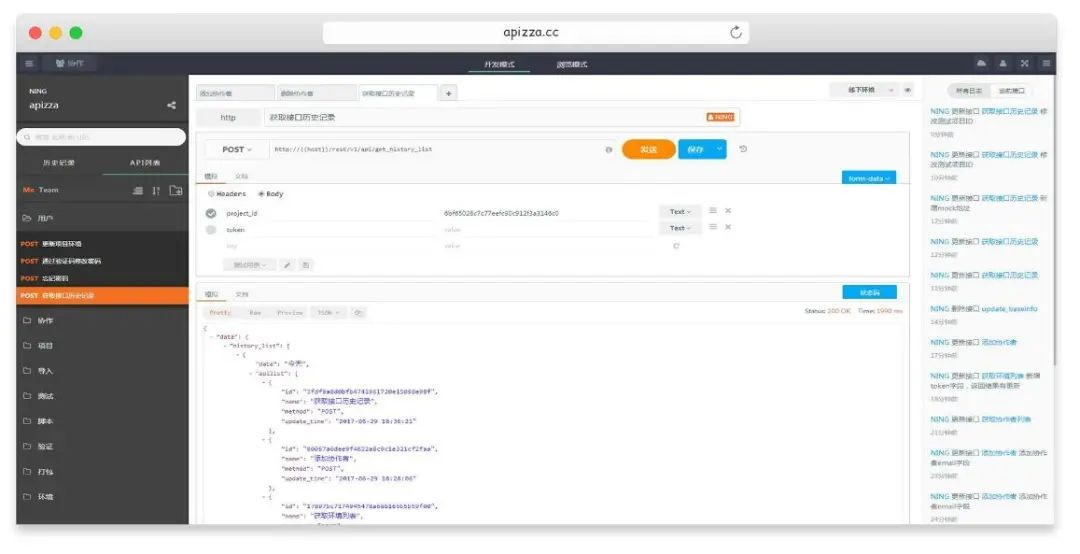Switch to the API列表 tab in sidebar
This screenshot has height=554, width=1080.
pos(145,163)
